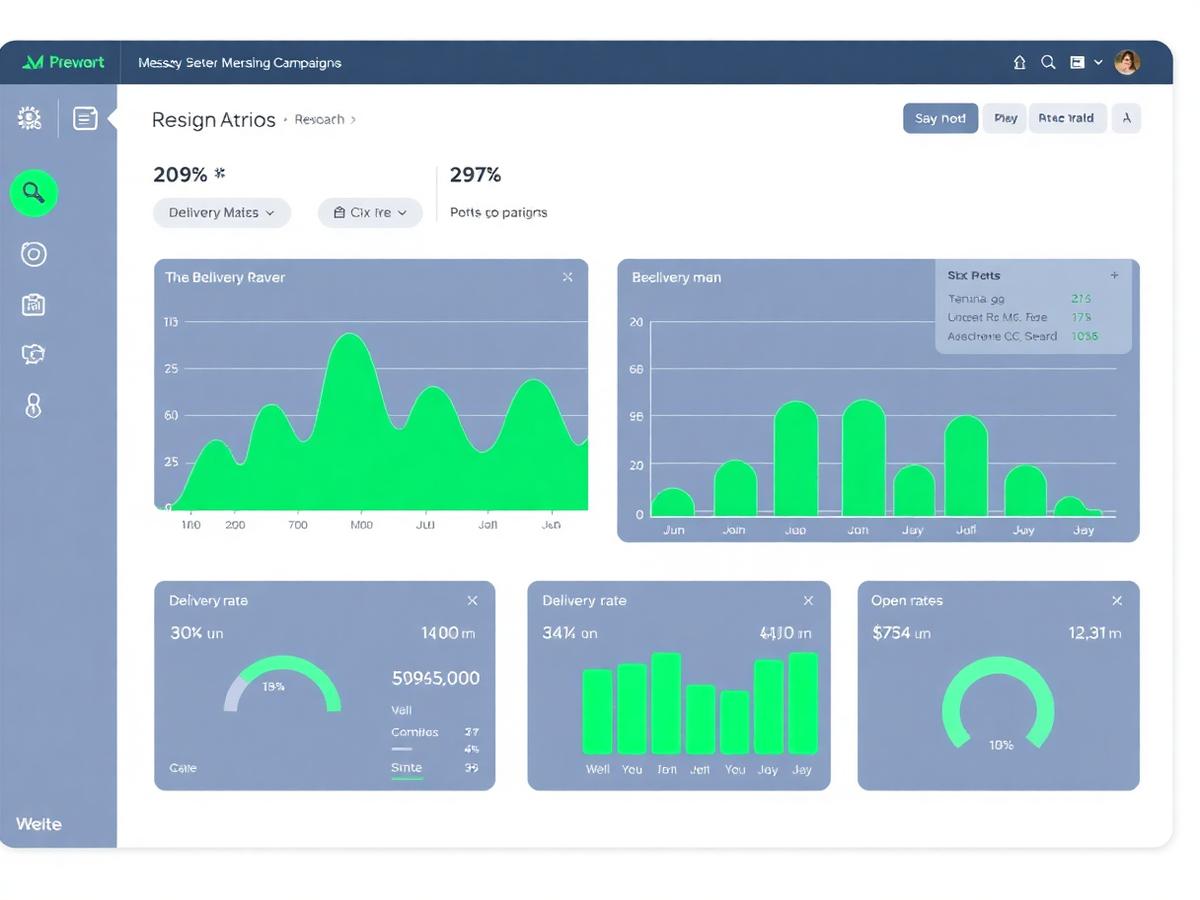This screenshot has width=1200, height=900.
Task: Close the Open rates card
Action: (1117, 601)
